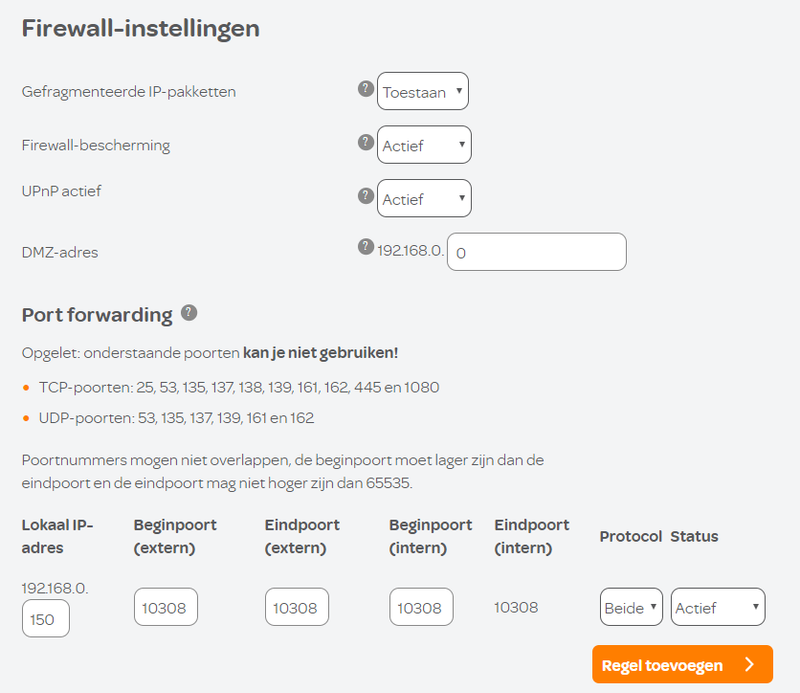Click arrow icon on Regel toevoegen button

(748, 664)
